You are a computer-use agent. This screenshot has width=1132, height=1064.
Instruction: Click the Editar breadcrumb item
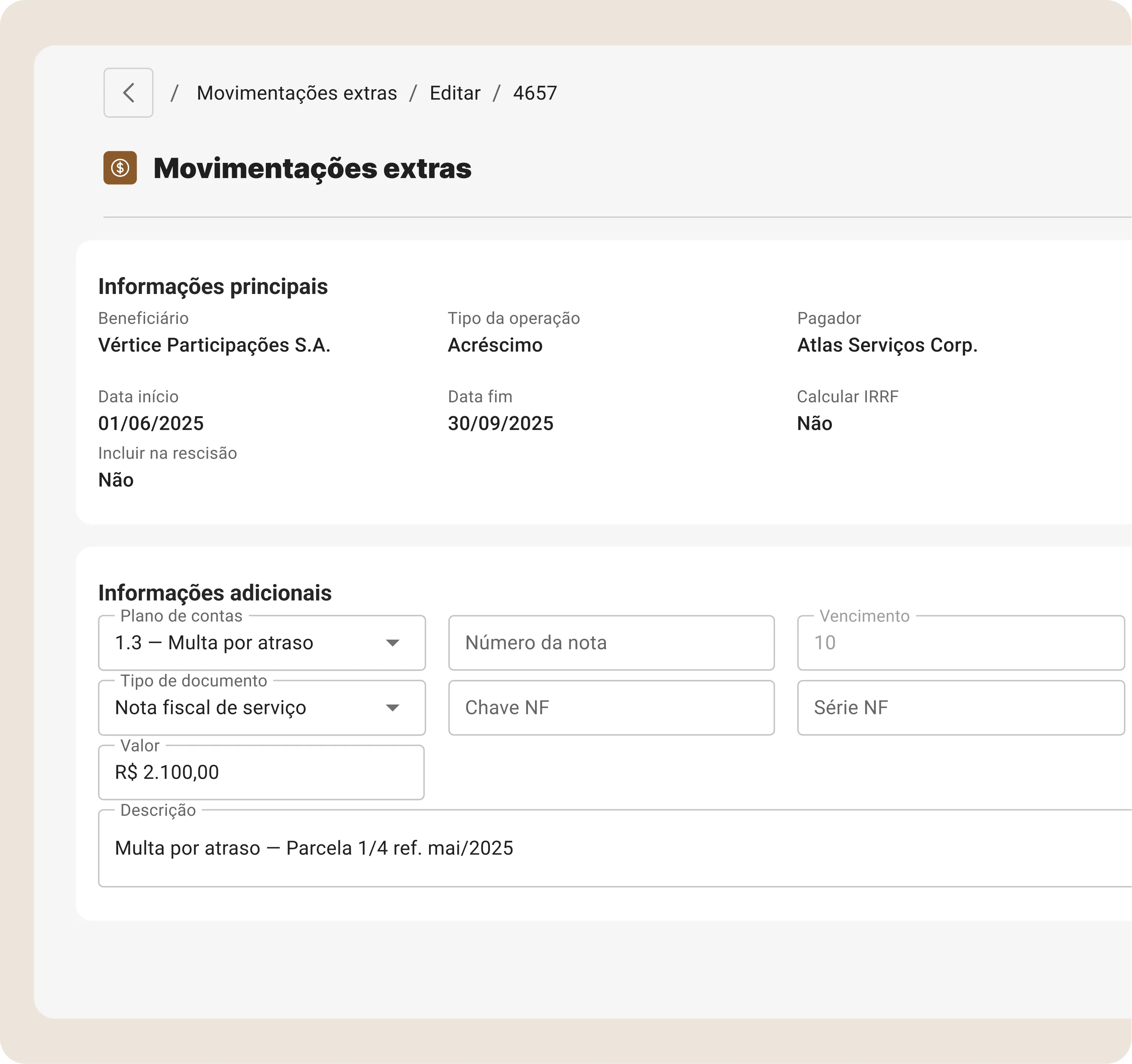click(x=454, y=93)
